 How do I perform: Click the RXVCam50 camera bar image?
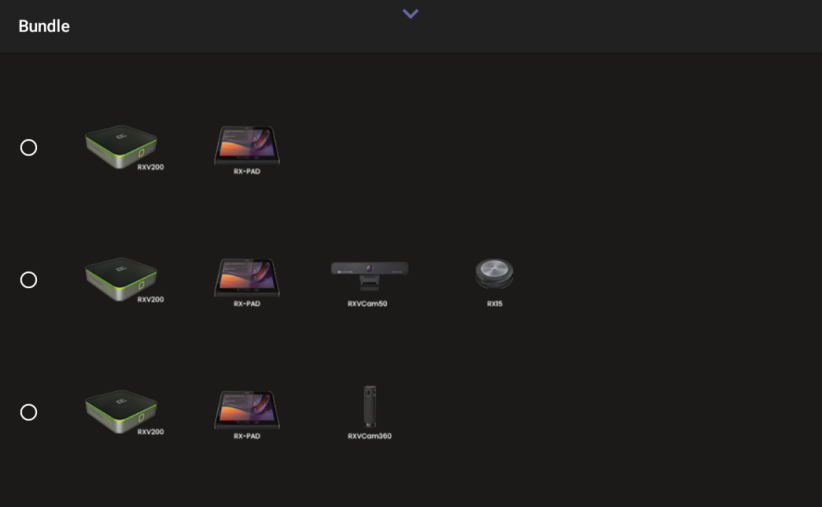pyautogui.click(x=369, y=272)
